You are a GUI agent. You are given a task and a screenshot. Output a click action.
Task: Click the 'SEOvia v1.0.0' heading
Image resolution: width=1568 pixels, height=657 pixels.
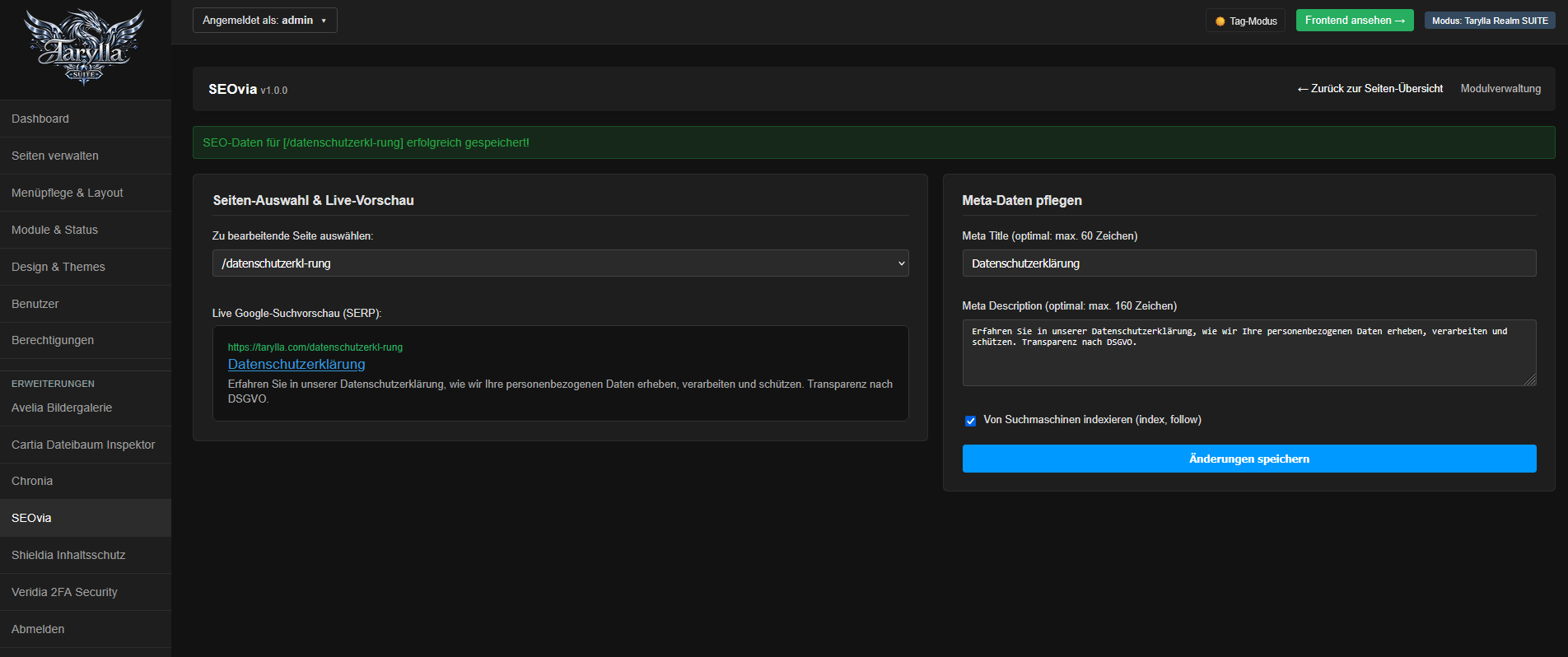click(x=248, y=89)
